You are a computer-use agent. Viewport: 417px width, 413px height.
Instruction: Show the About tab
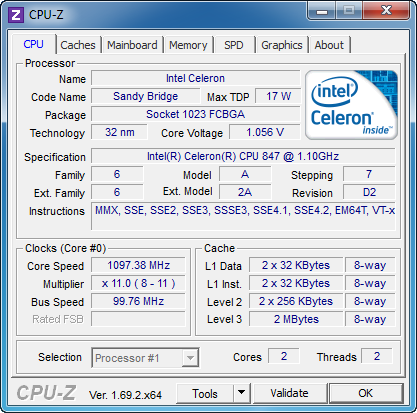click(x=329, y=45)
